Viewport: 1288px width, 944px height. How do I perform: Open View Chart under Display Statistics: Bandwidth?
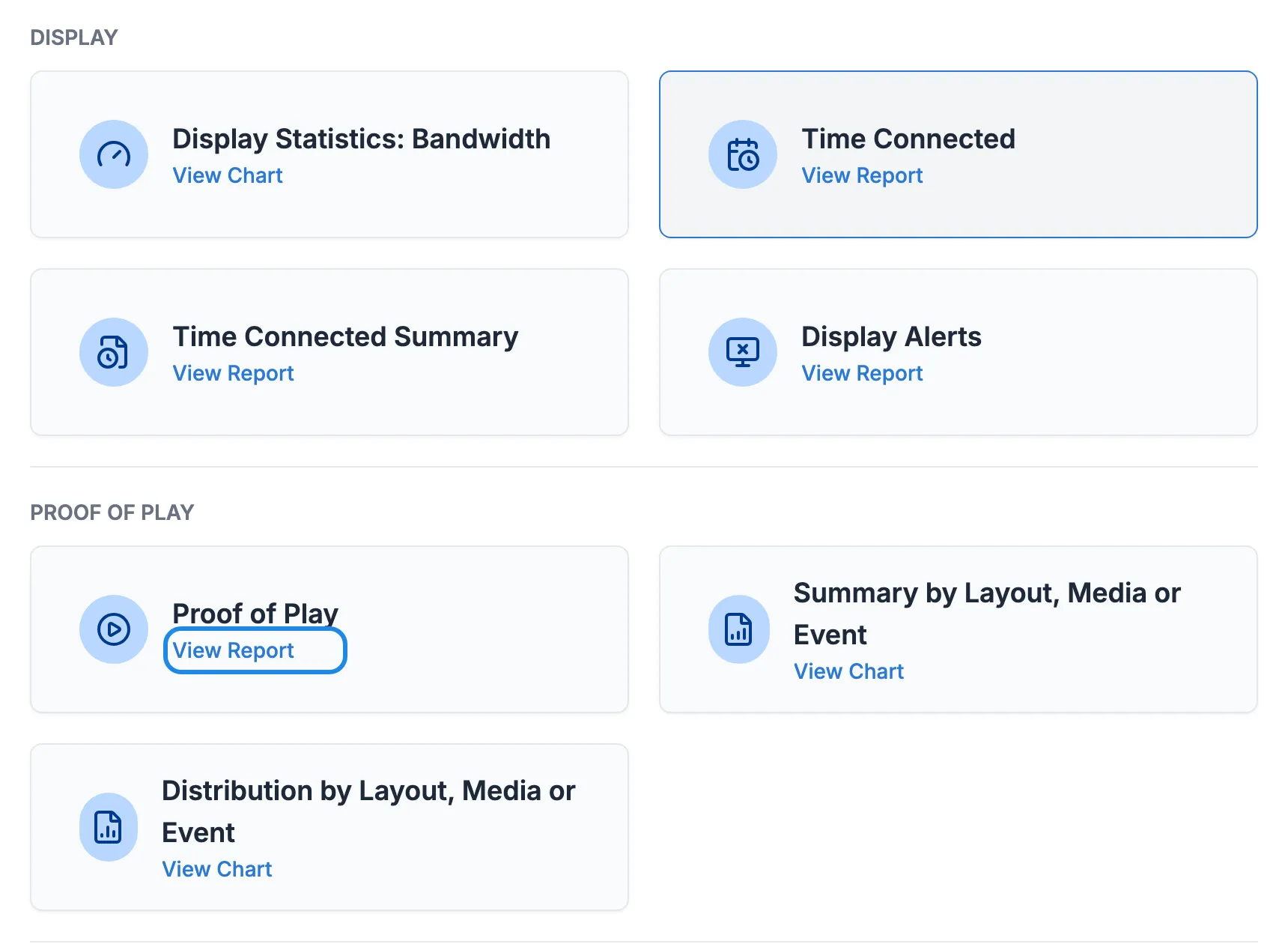pos(228,175)
